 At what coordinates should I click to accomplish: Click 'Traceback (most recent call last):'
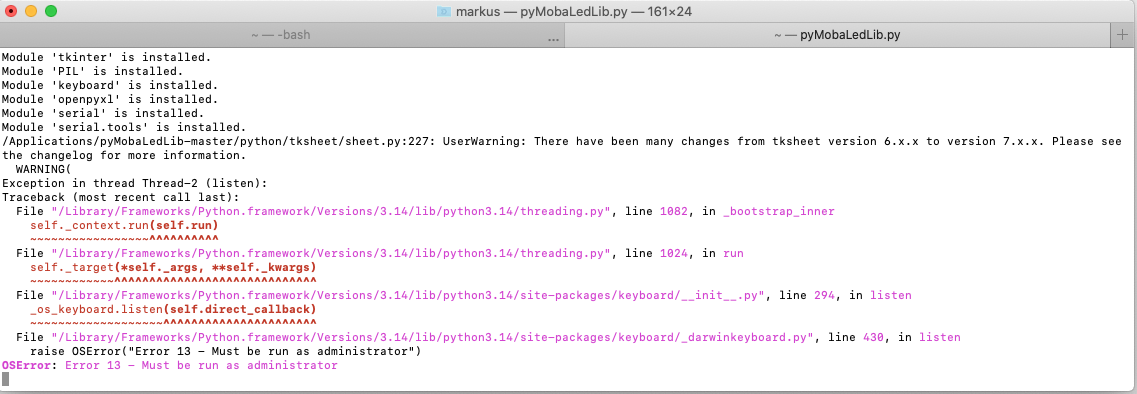(120, 197)
